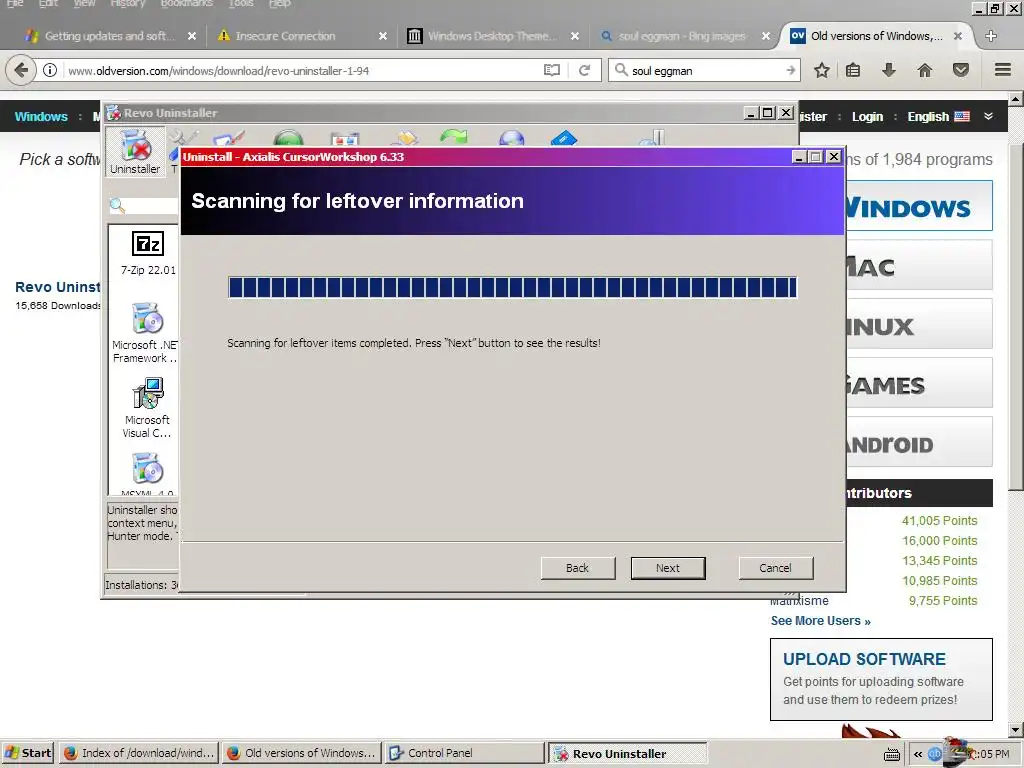The image size is (1024, 768).
Task: Click Revo Uninstaller search input box
Action: click(x=152, y=206)
